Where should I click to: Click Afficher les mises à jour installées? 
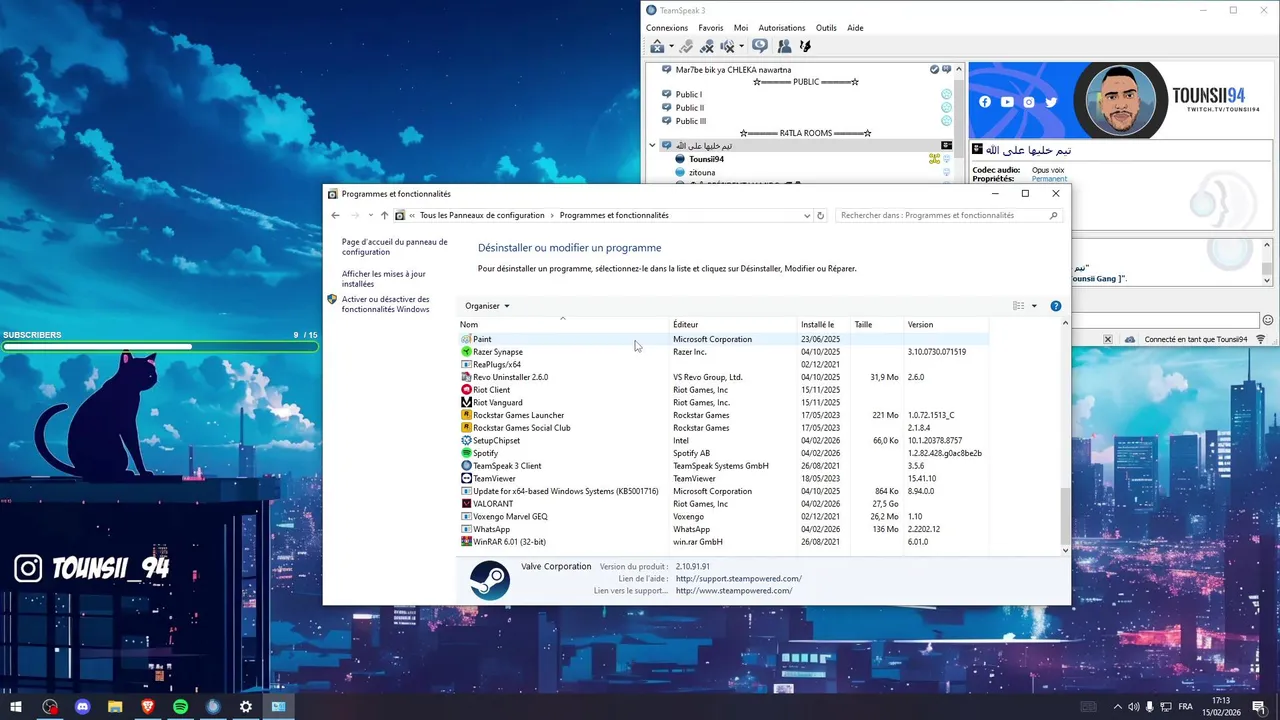point(384,279)
